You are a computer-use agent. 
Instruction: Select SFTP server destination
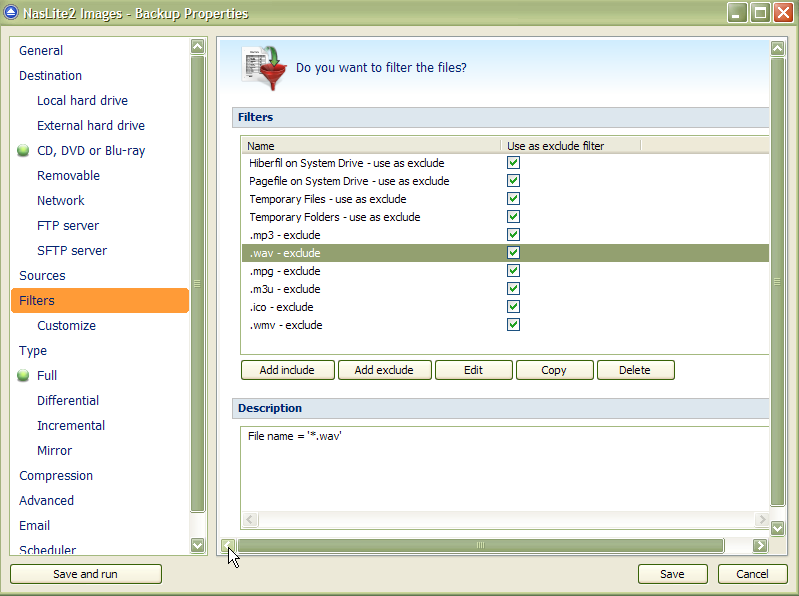tap(72, 251)
